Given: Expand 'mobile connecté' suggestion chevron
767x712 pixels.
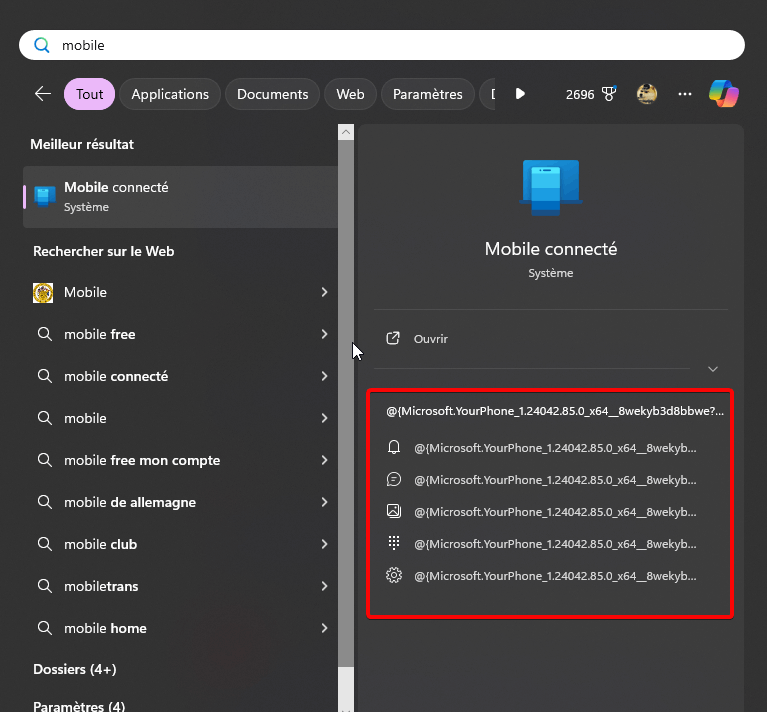Looking at the screenshot, I should click(324, 376).
